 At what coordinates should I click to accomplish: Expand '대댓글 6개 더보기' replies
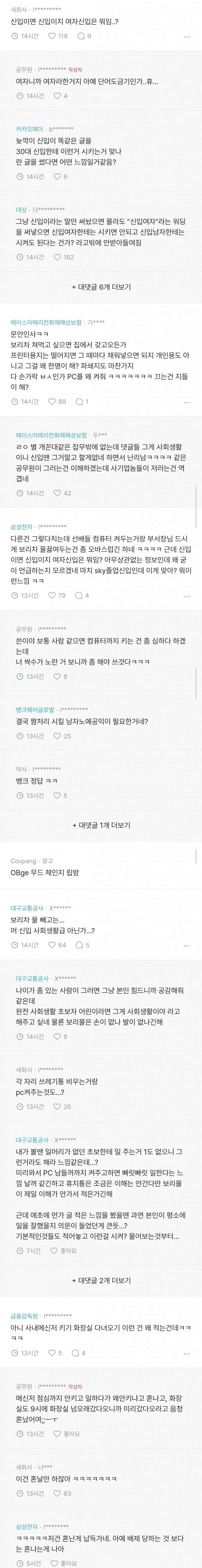101,287
